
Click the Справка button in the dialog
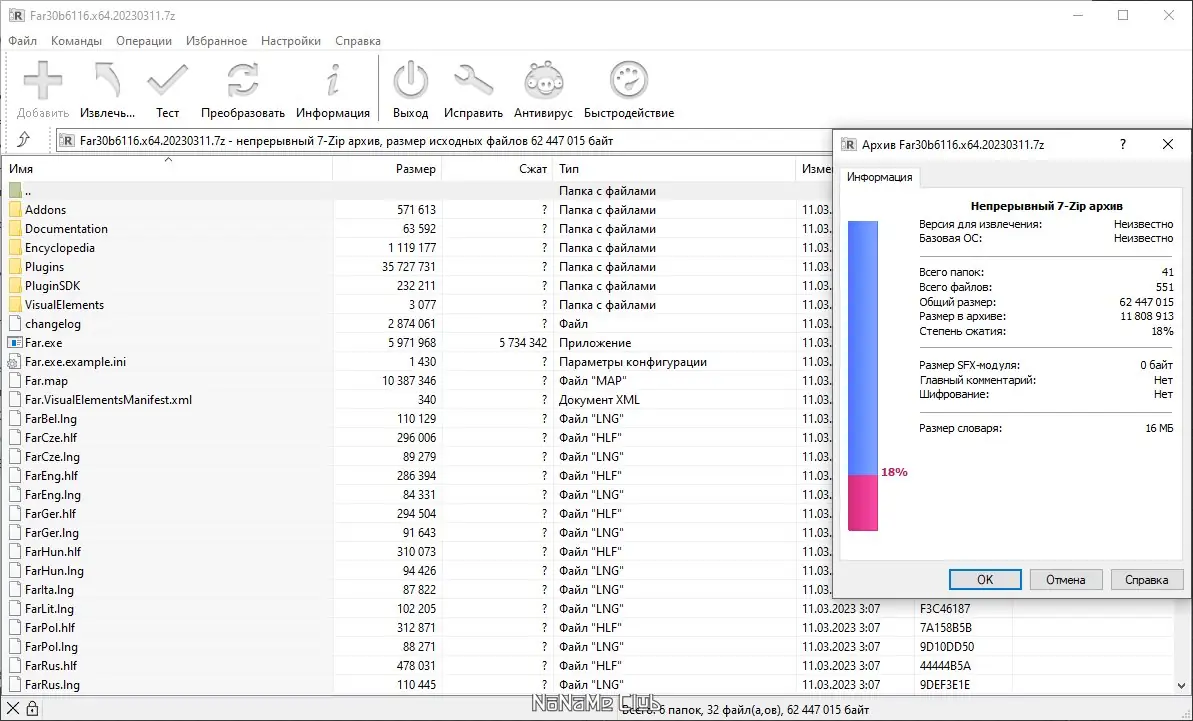pyautogui.click(x=1147, y=579)
